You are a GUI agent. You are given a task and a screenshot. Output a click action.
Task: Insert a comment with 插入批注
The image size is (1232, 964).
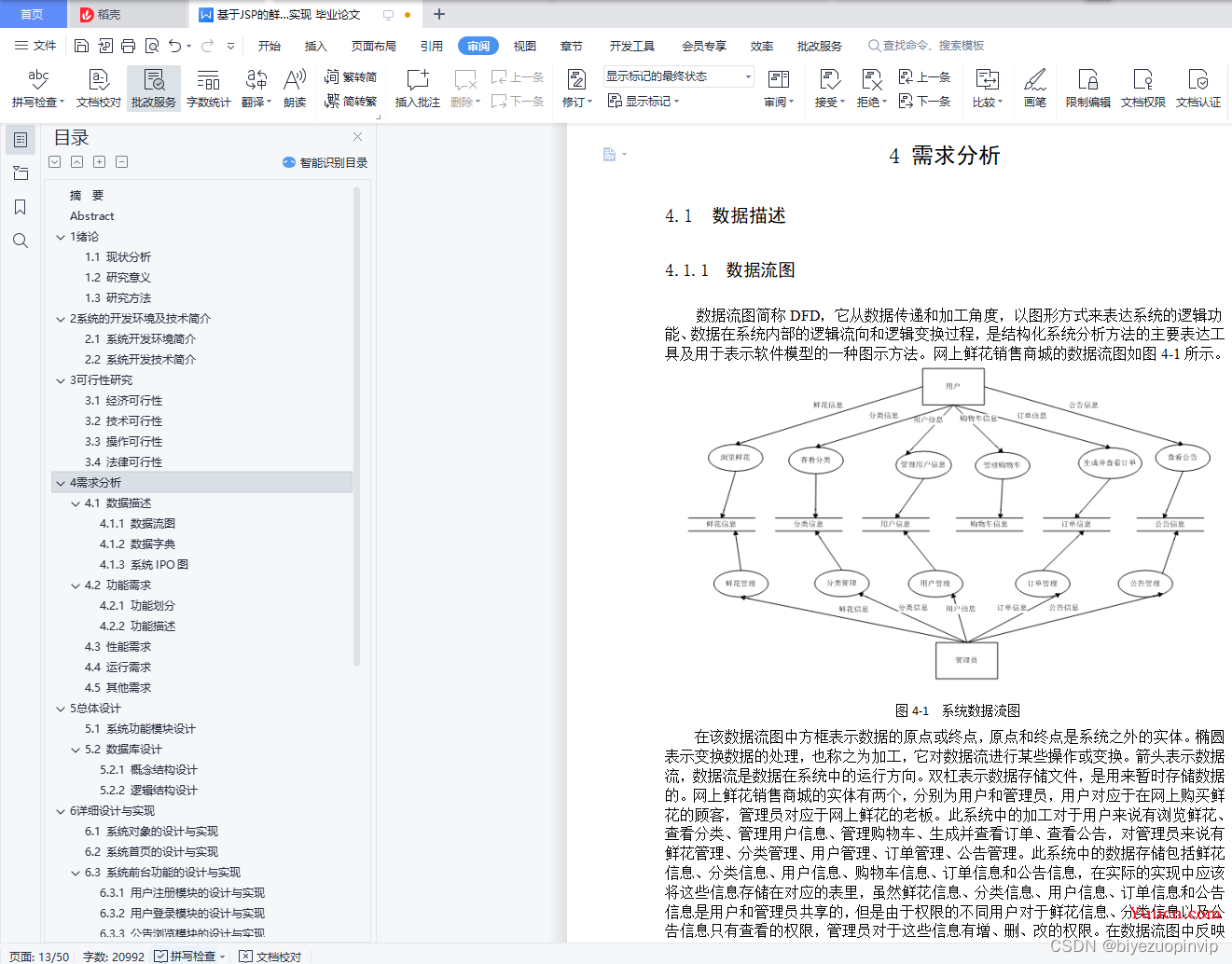[x=417, y=88]
